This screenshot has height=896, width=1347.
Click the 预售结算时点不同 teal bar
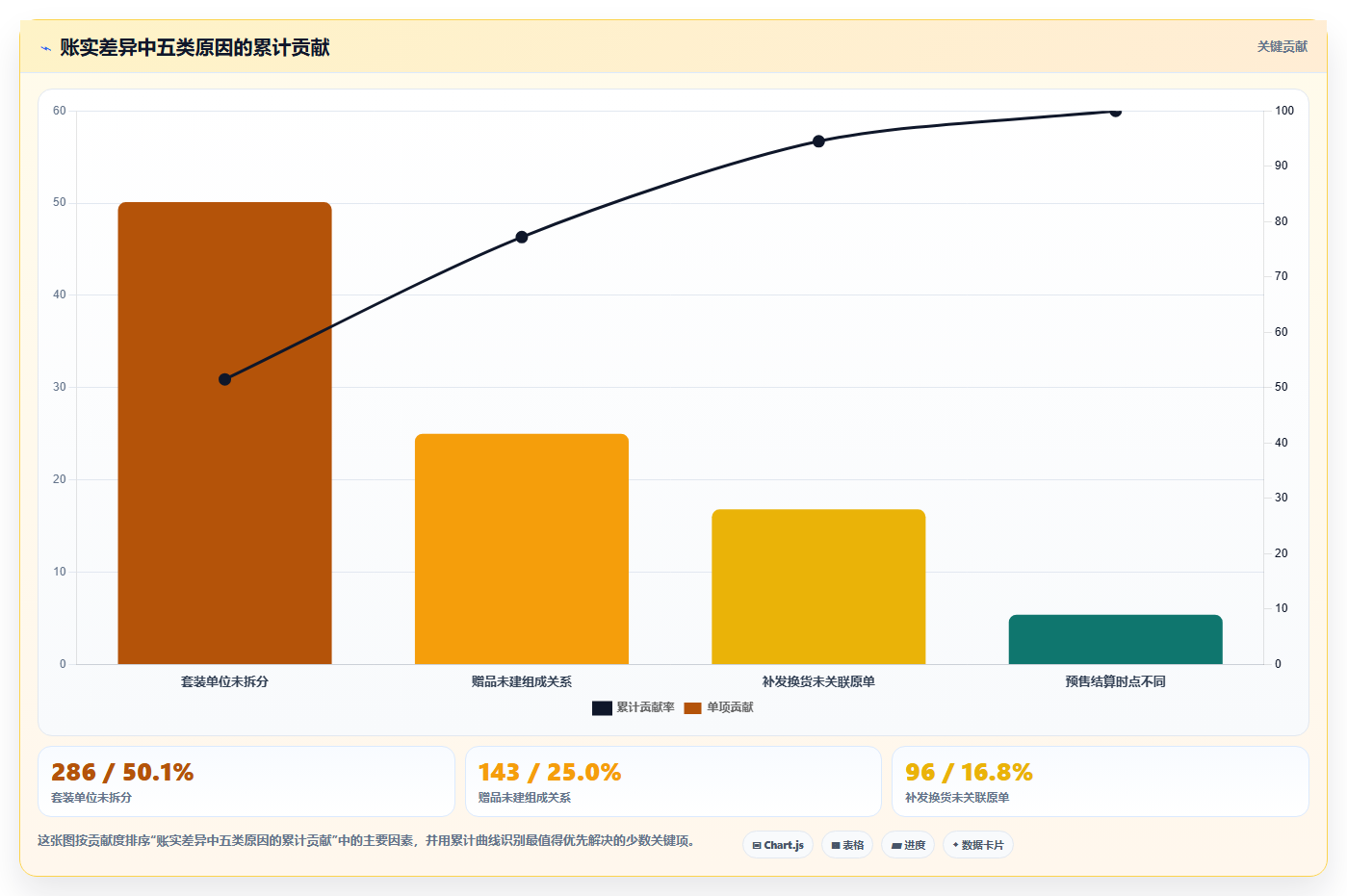click(x=1115, y=639)
